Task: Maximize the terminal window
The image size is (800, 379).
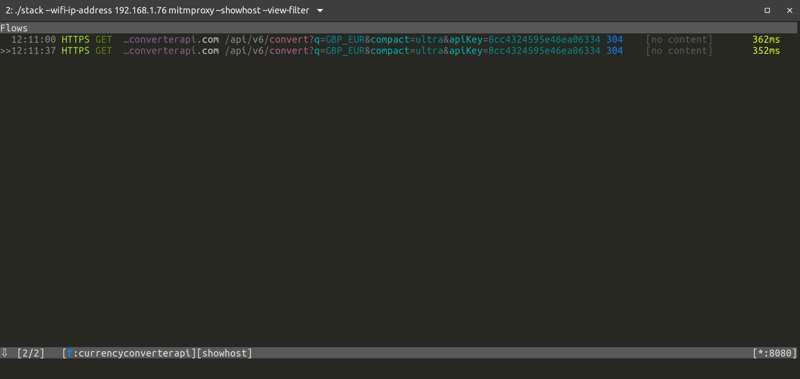Action: coord(767,10)
